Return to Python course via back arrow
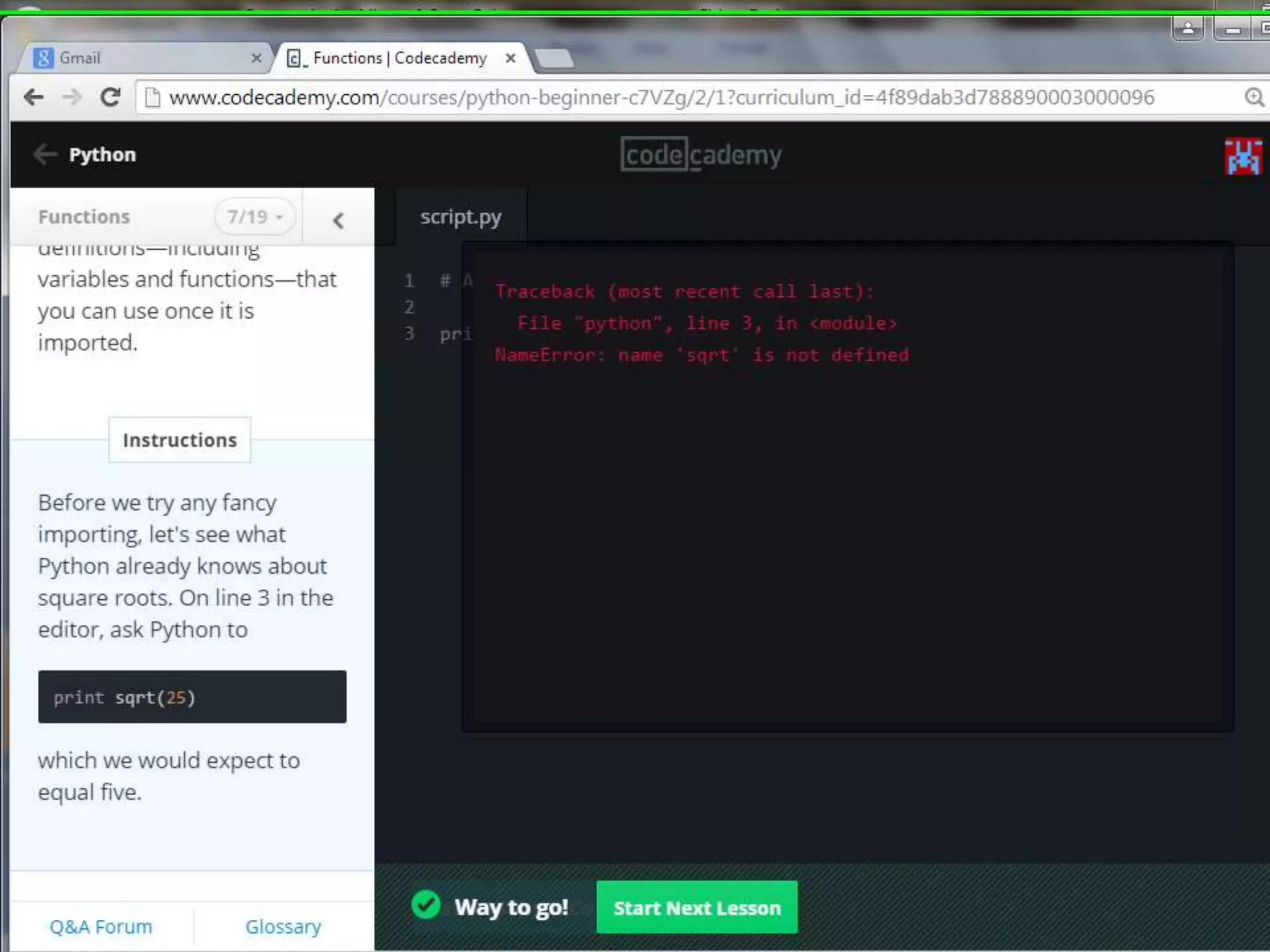Viewport: 1270px width, 952px height. (45, 154)
